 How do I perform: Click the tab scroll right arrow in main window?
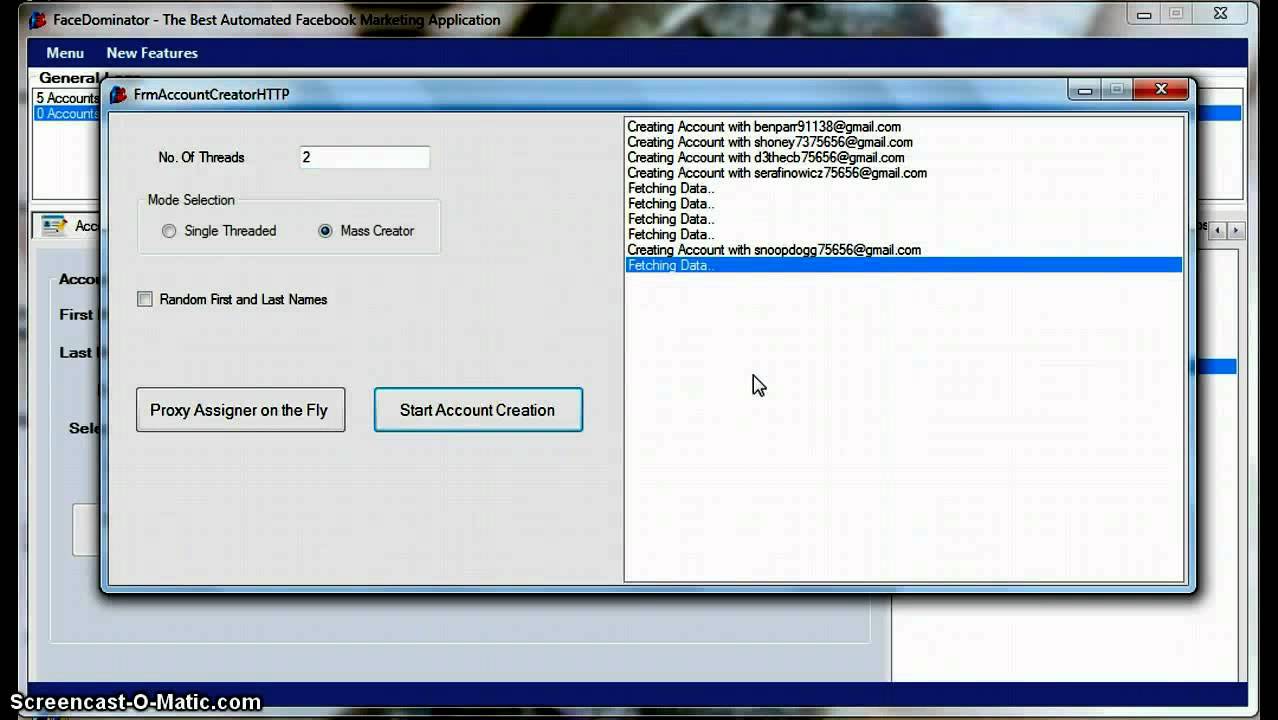coord(1236,231)
